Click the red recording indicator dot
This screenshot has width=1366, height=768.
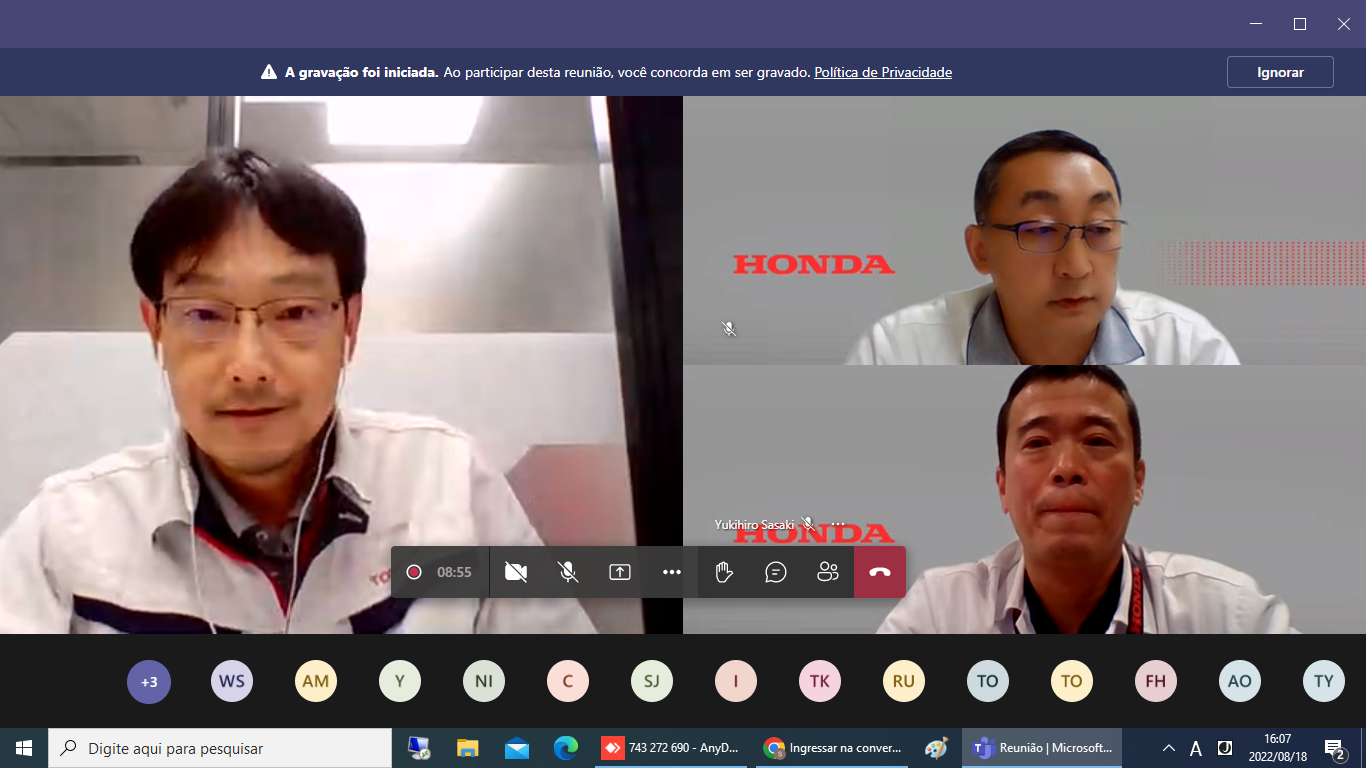coord(414,572)
